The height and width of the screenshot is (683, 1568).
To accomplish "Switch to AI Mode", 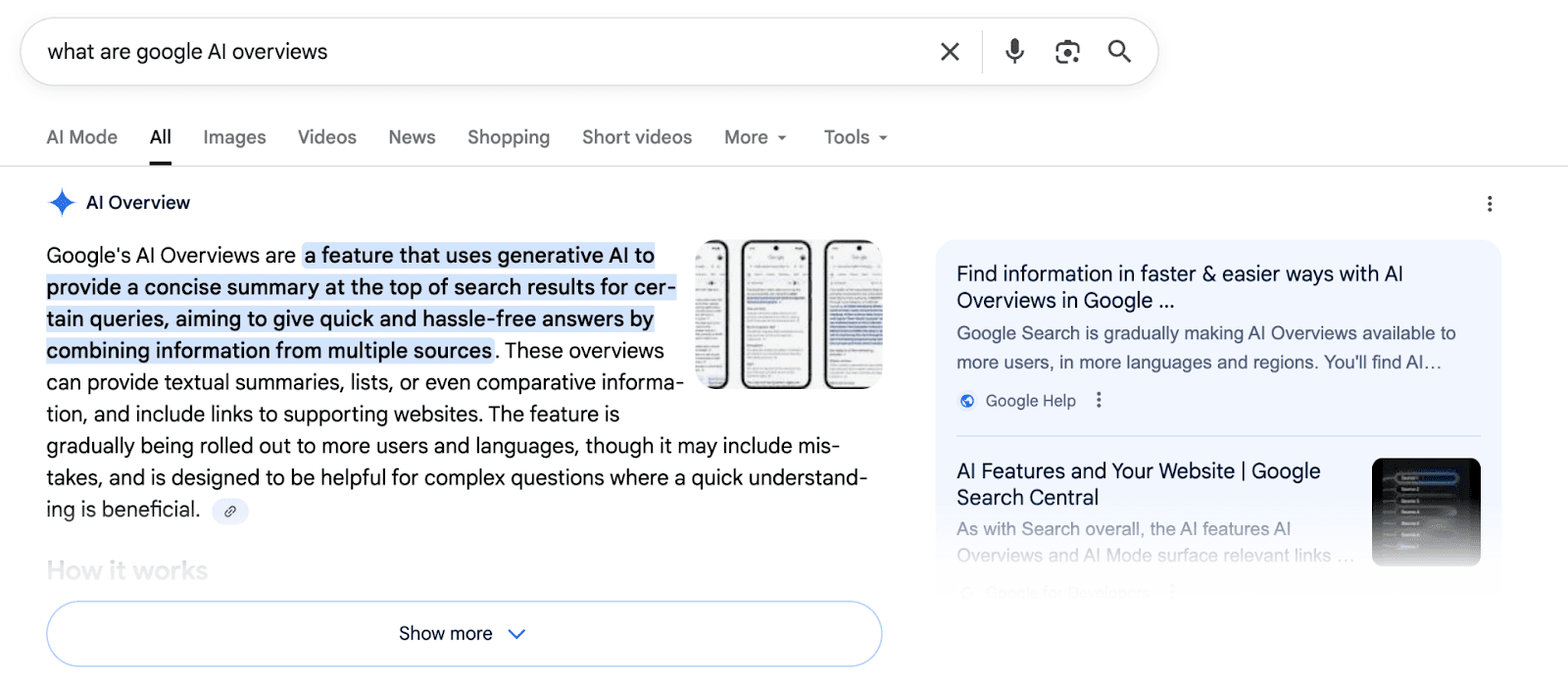I will 81,137.
